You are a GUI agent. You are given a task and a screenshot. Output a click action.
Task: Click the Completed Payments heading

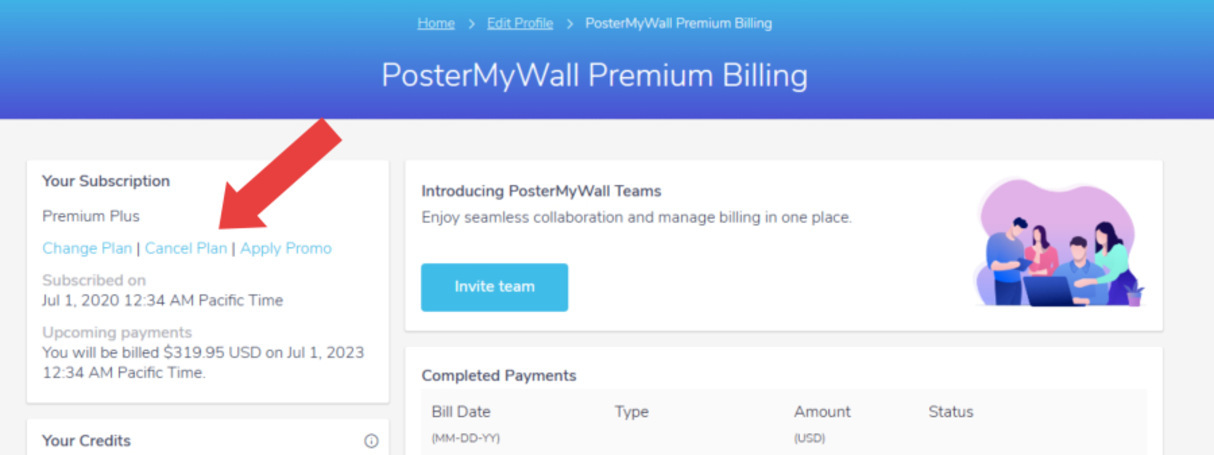(499, 376)
